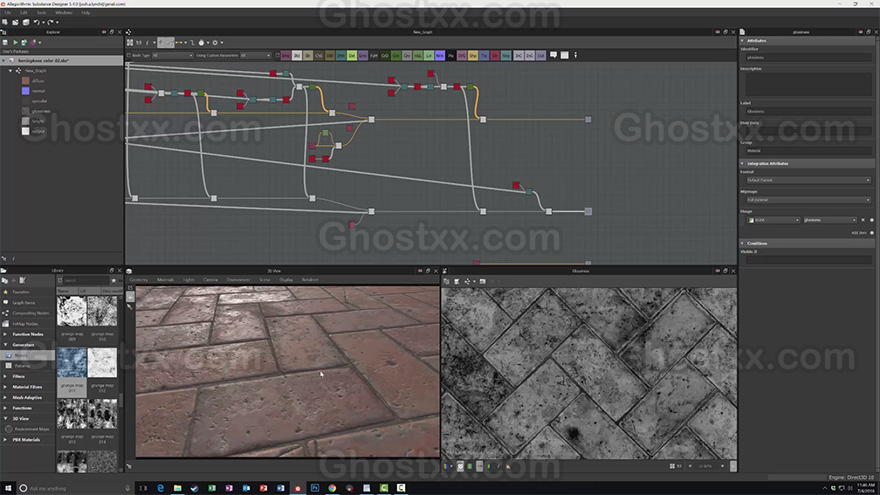
Task: Click the Redo icon in main toolbar
Action: coord(50,22)
